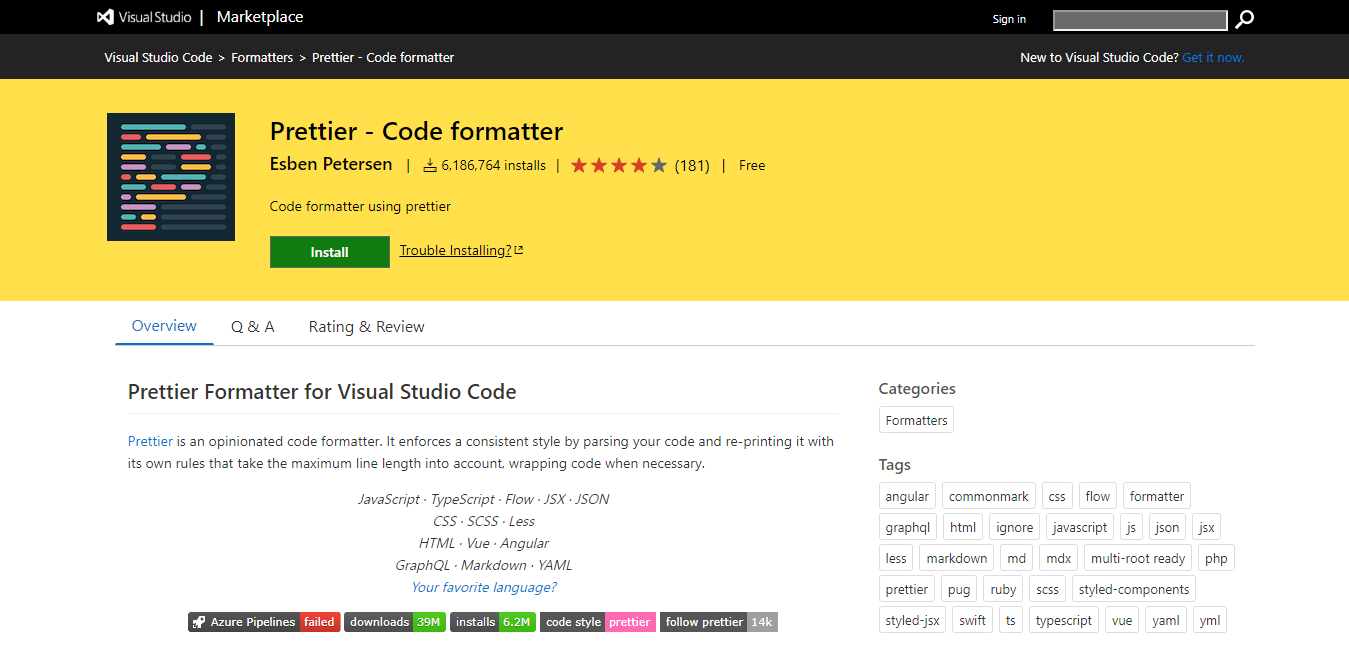Click the green Install button
1349x657 pixels.
coord(330,252)
